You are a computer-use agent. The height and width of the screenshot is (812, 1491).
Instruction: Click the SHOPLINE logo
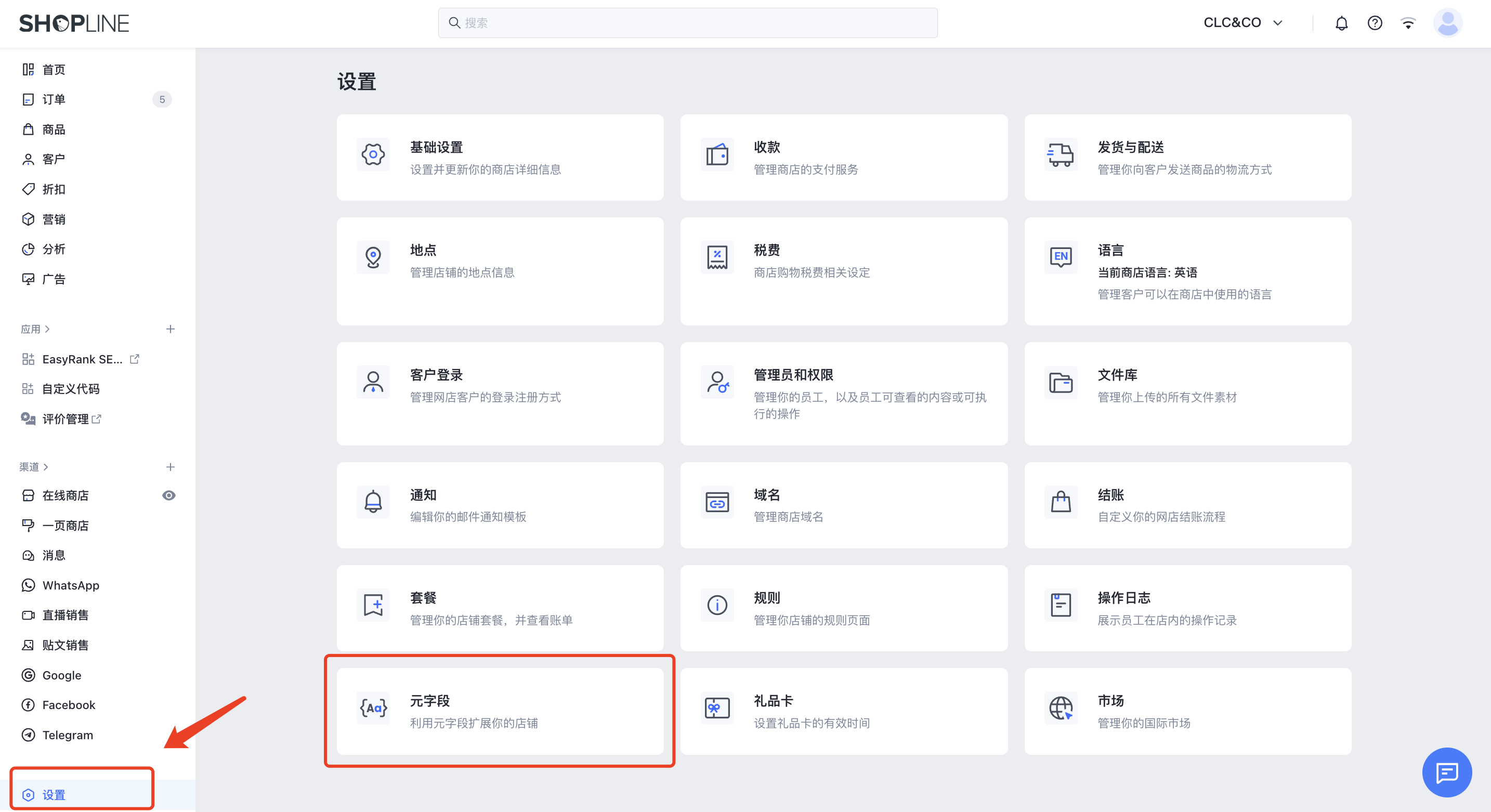(x=74, y=23)
